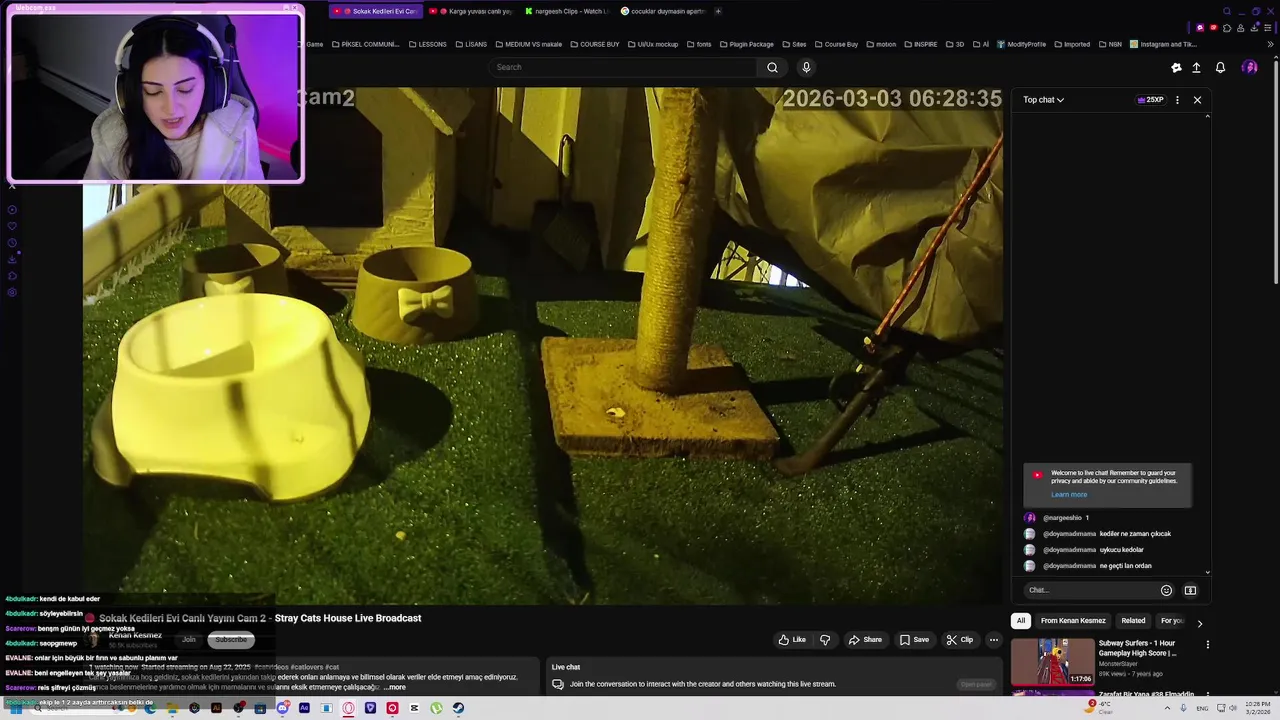Open the weather widget showing -6°C

pos(1100,707)
